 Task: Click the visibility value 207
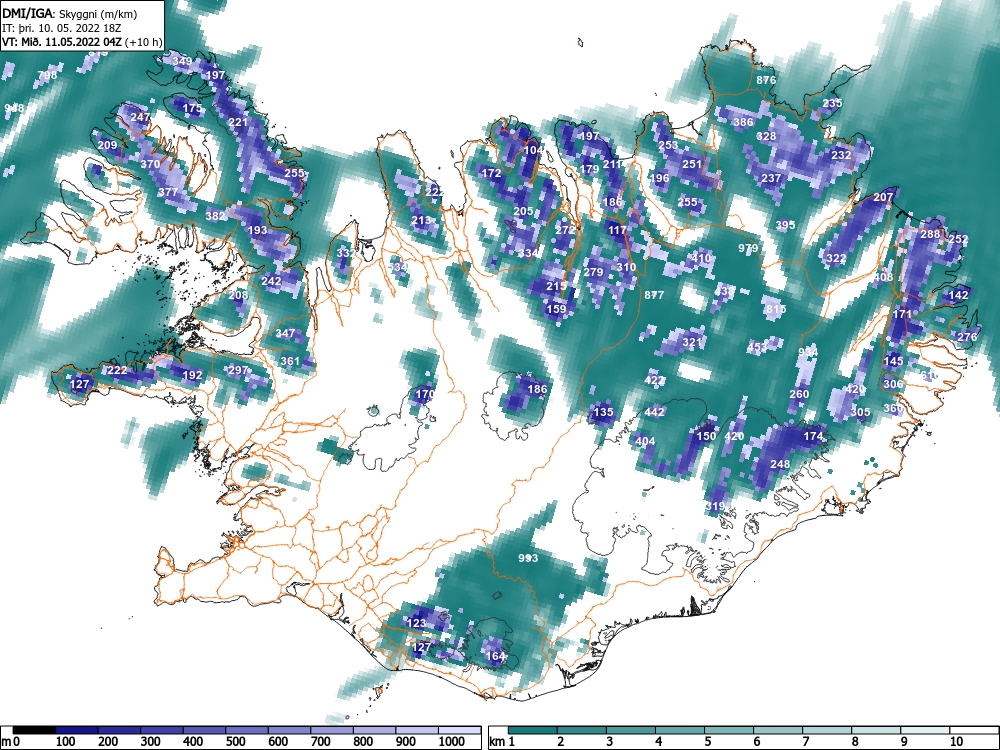(x=883, y=197)
